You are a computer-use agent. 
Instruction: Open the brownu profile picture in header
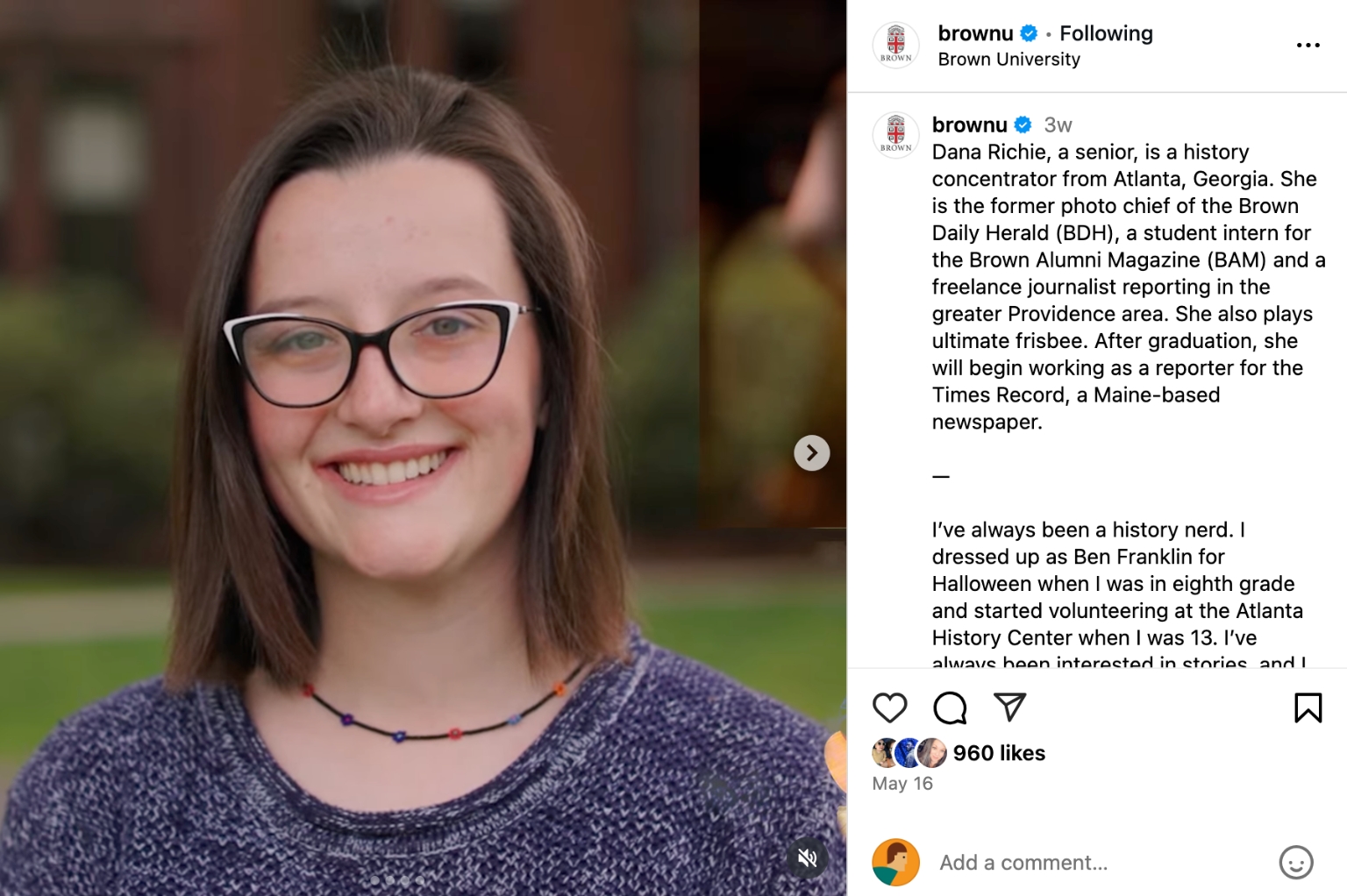point(895,46)
